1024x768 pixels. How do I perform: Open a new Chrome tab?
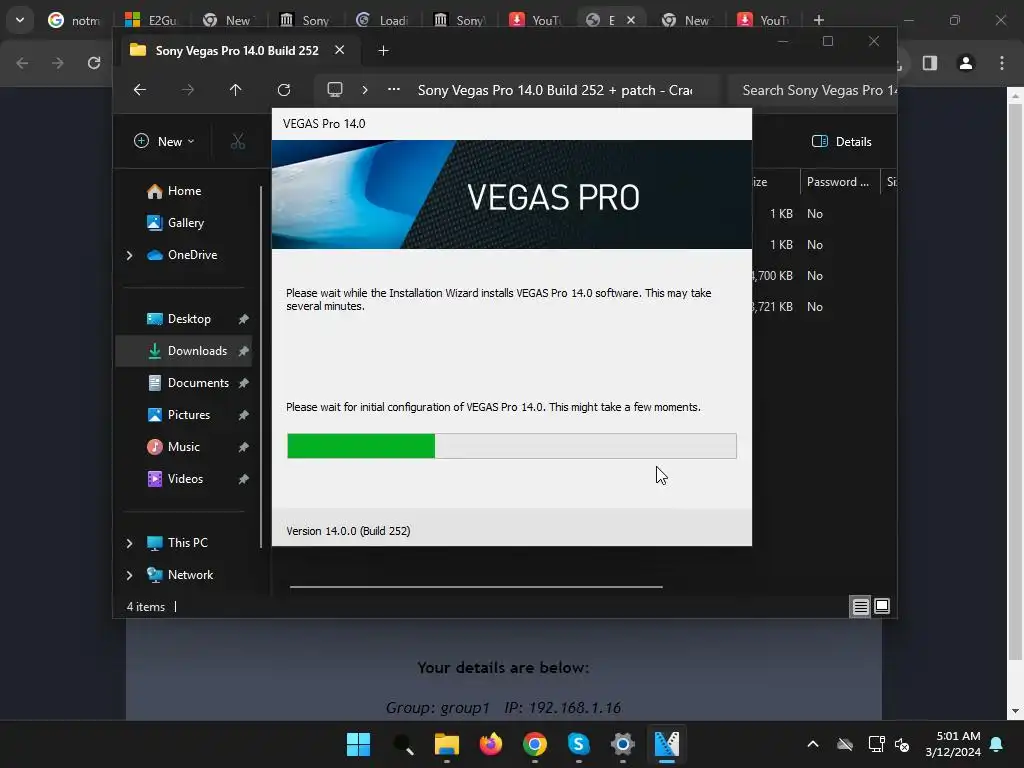(x=818, y=20)
